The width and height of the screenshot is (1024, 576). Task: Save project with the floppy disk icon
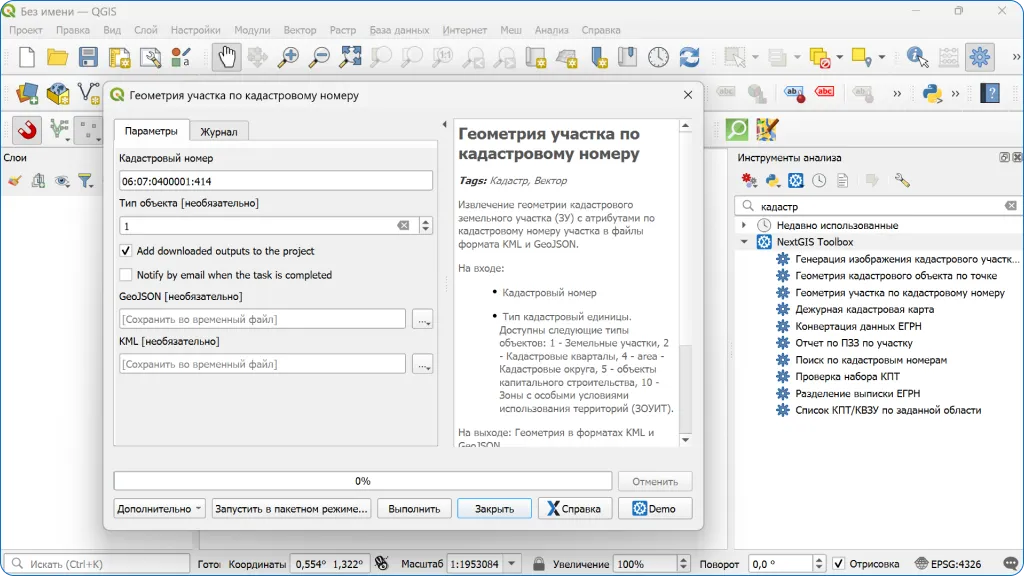(88, 57)
